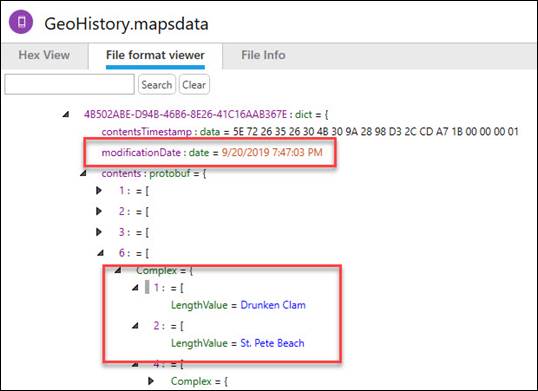This screenshot has width=538, height=391.
Task: Select the File format viewer tab
Action: pos(155,55)
